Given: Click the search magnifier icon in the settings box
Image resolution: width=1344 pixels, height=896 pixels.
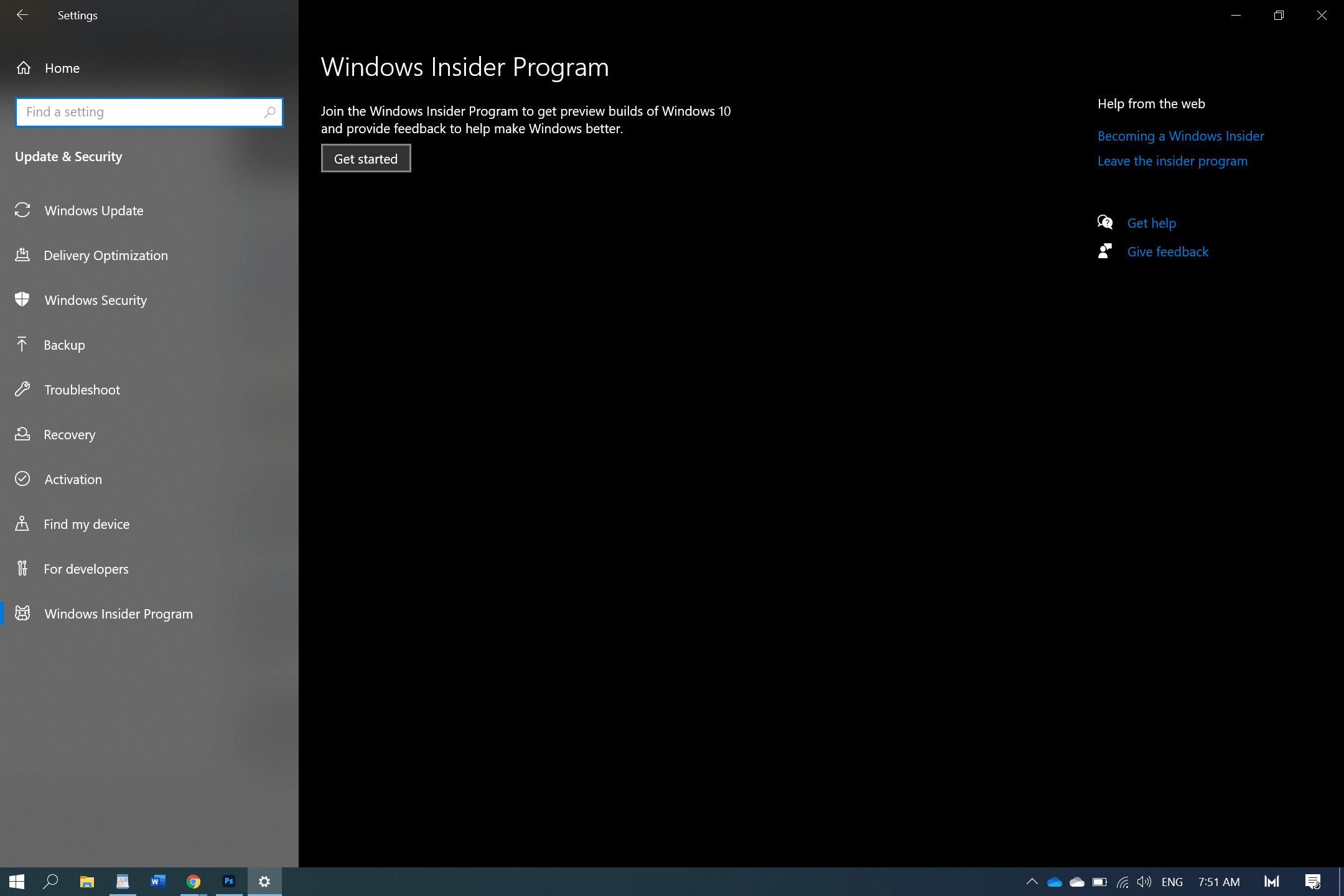Looking at the screenshot, I should click(x=269, y=112).
